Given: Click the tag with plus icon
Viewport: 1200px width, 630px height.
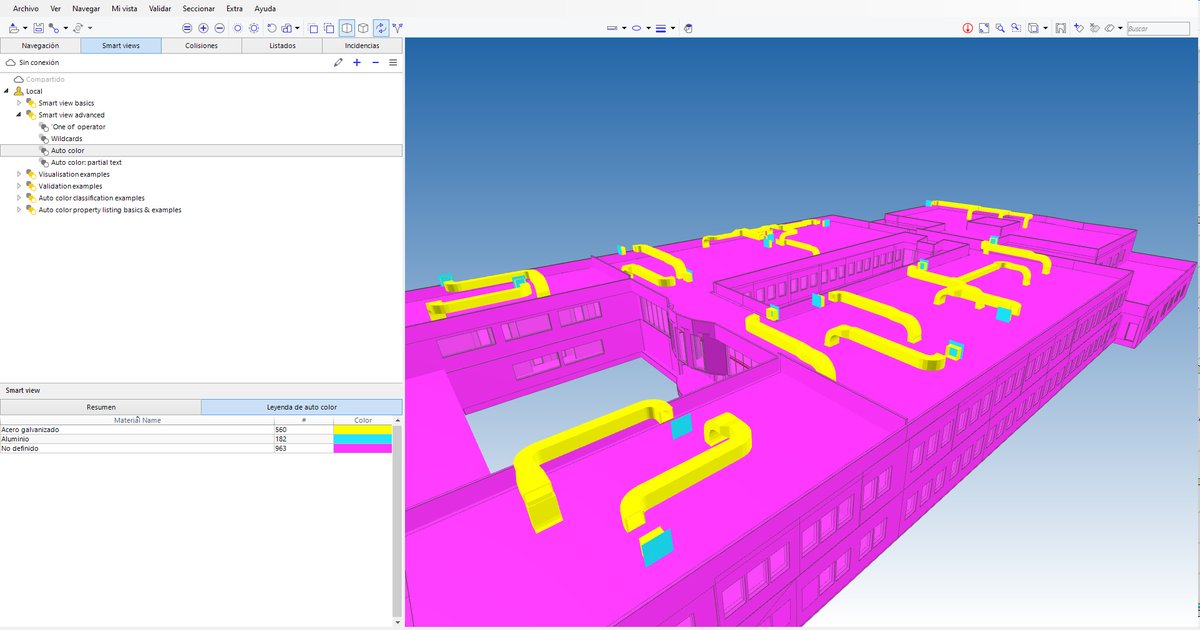Looking at the screenshot, I should tap(1079, 28).
